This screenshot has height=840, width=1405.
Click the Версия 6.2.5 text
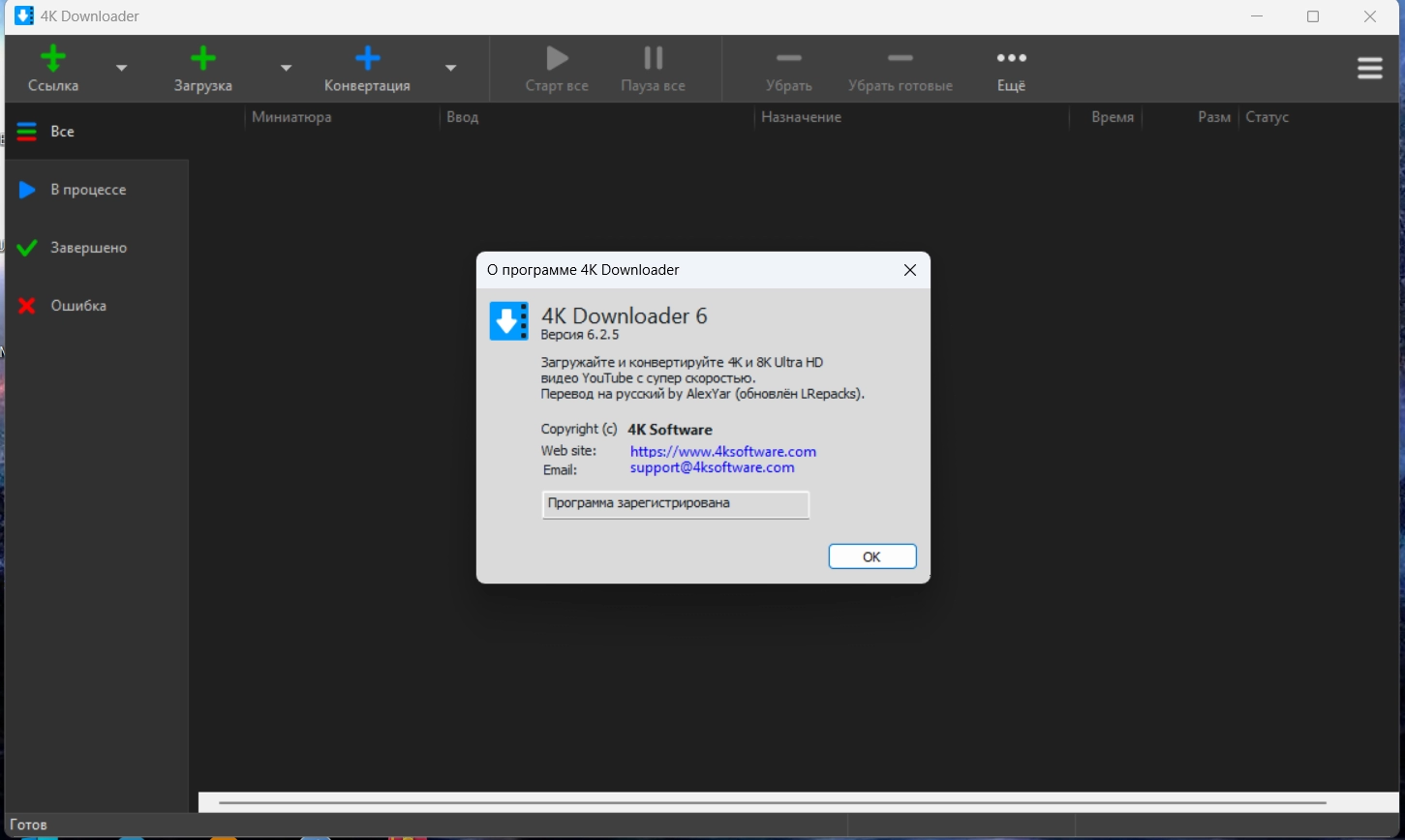click(x=580, y=335)
